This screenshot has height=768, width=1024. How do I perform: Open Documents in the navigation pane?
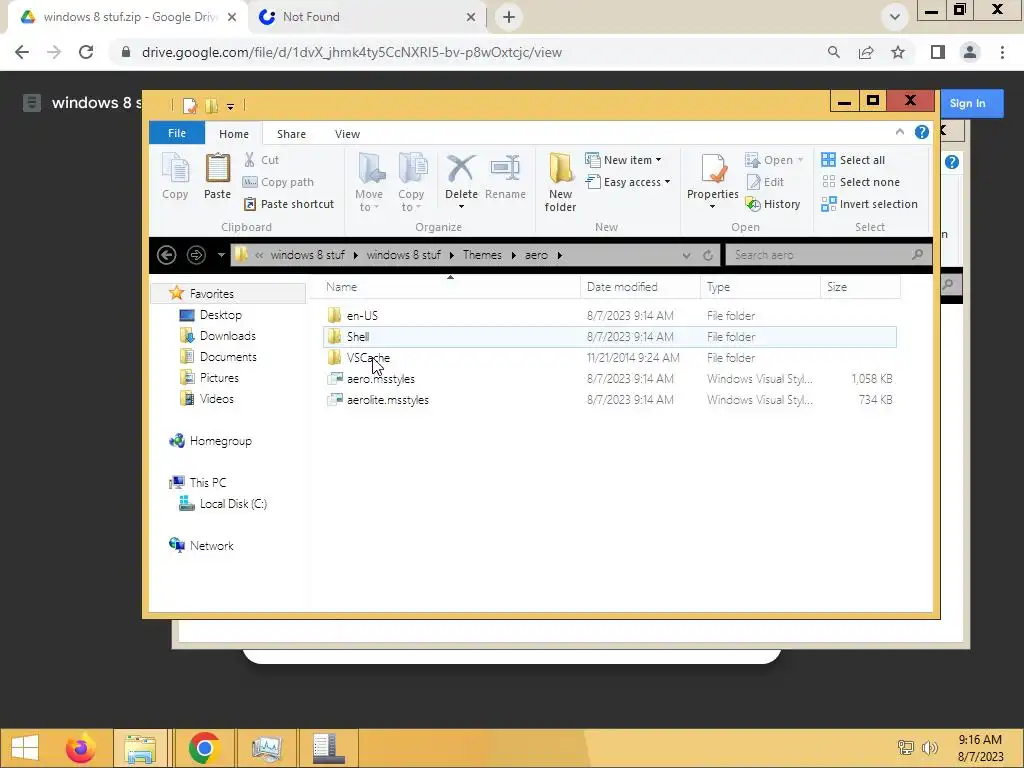(x=228, y=357)
